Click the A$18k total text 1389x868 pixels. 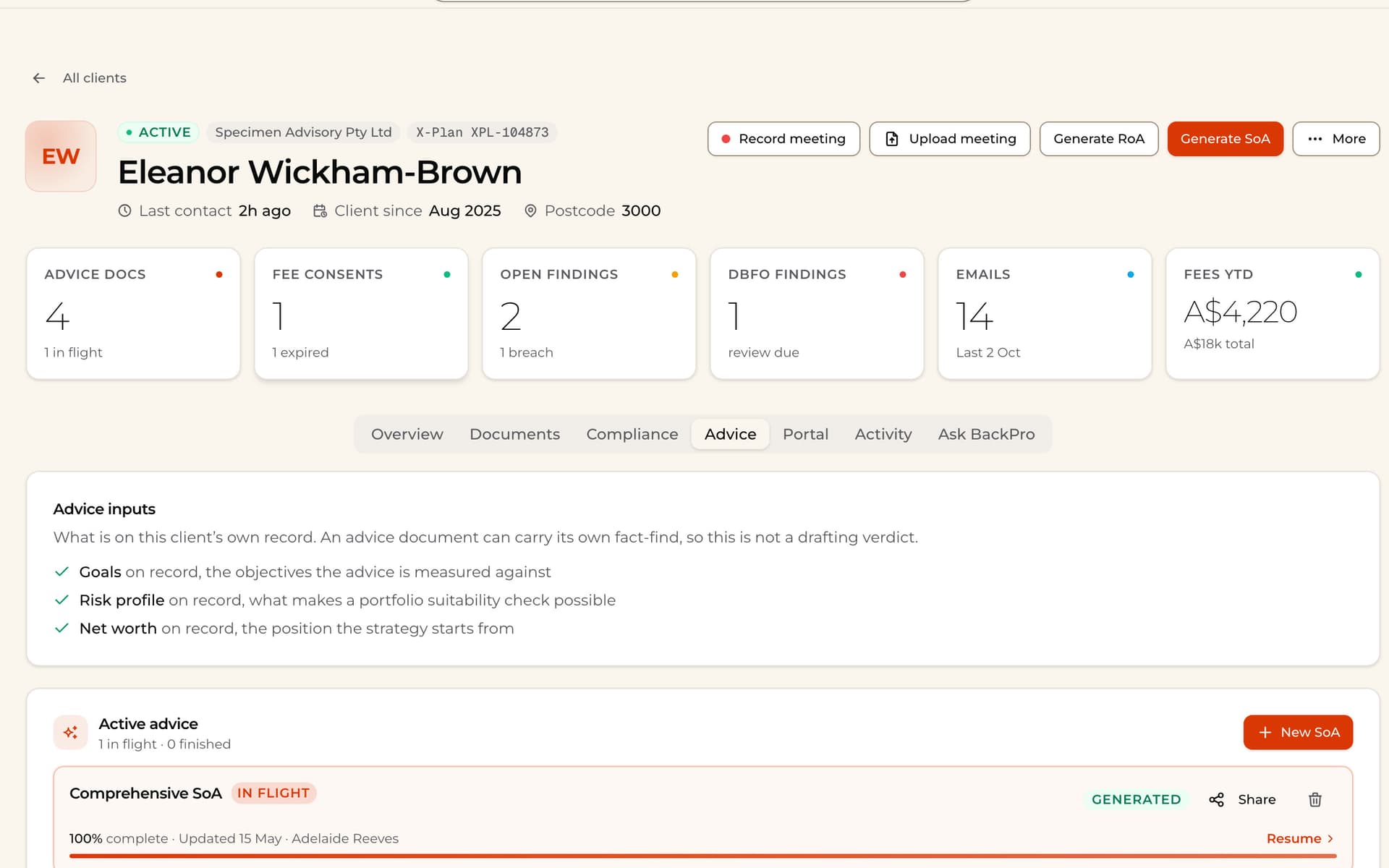[x=1219, y=344]
